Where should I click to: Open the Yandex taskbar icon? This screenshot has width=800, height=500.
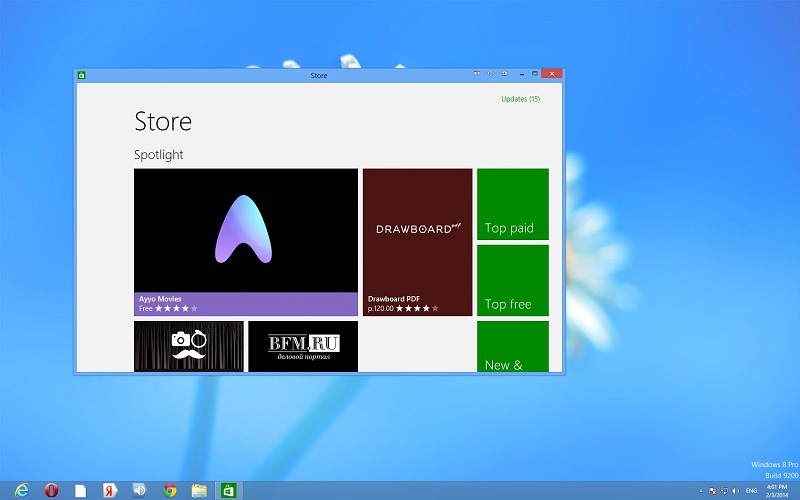click(110, 490)
